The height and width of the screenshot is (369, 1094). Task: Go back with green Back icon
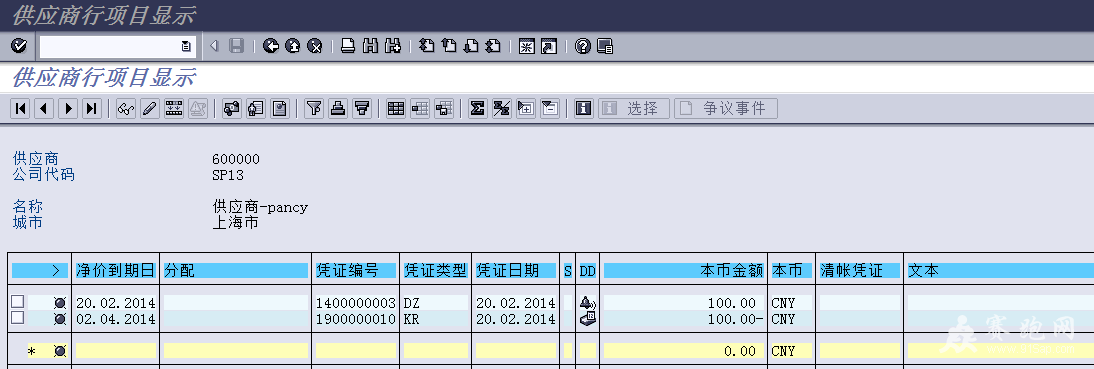coord(271,46)
